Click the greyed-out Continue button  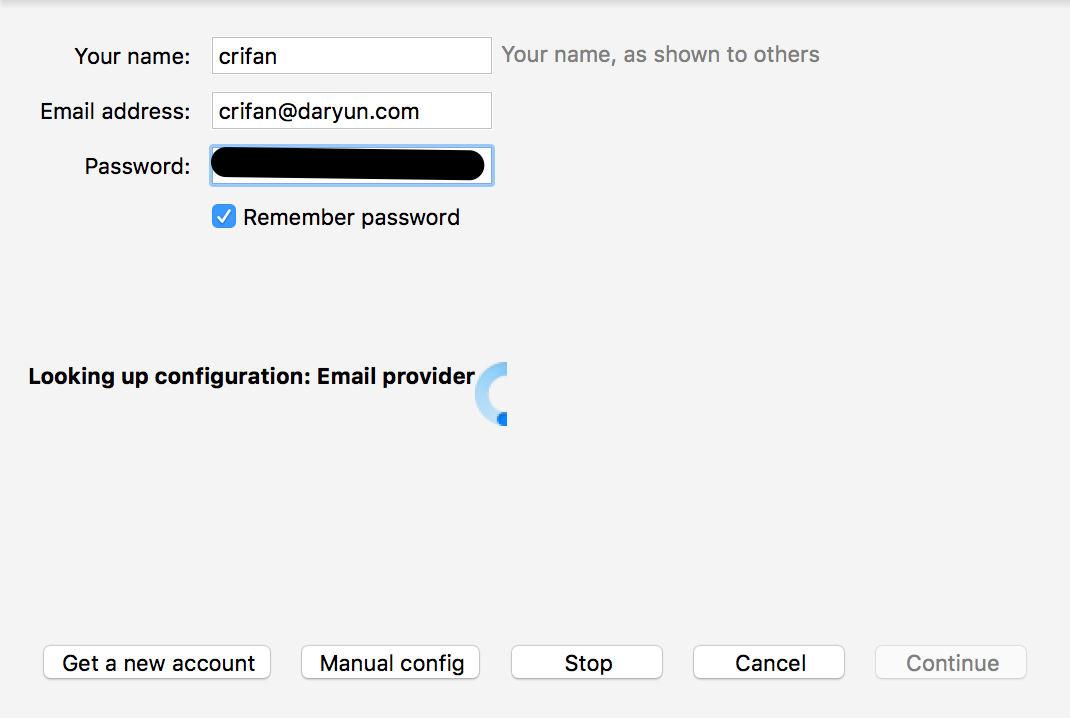point(952,663)
